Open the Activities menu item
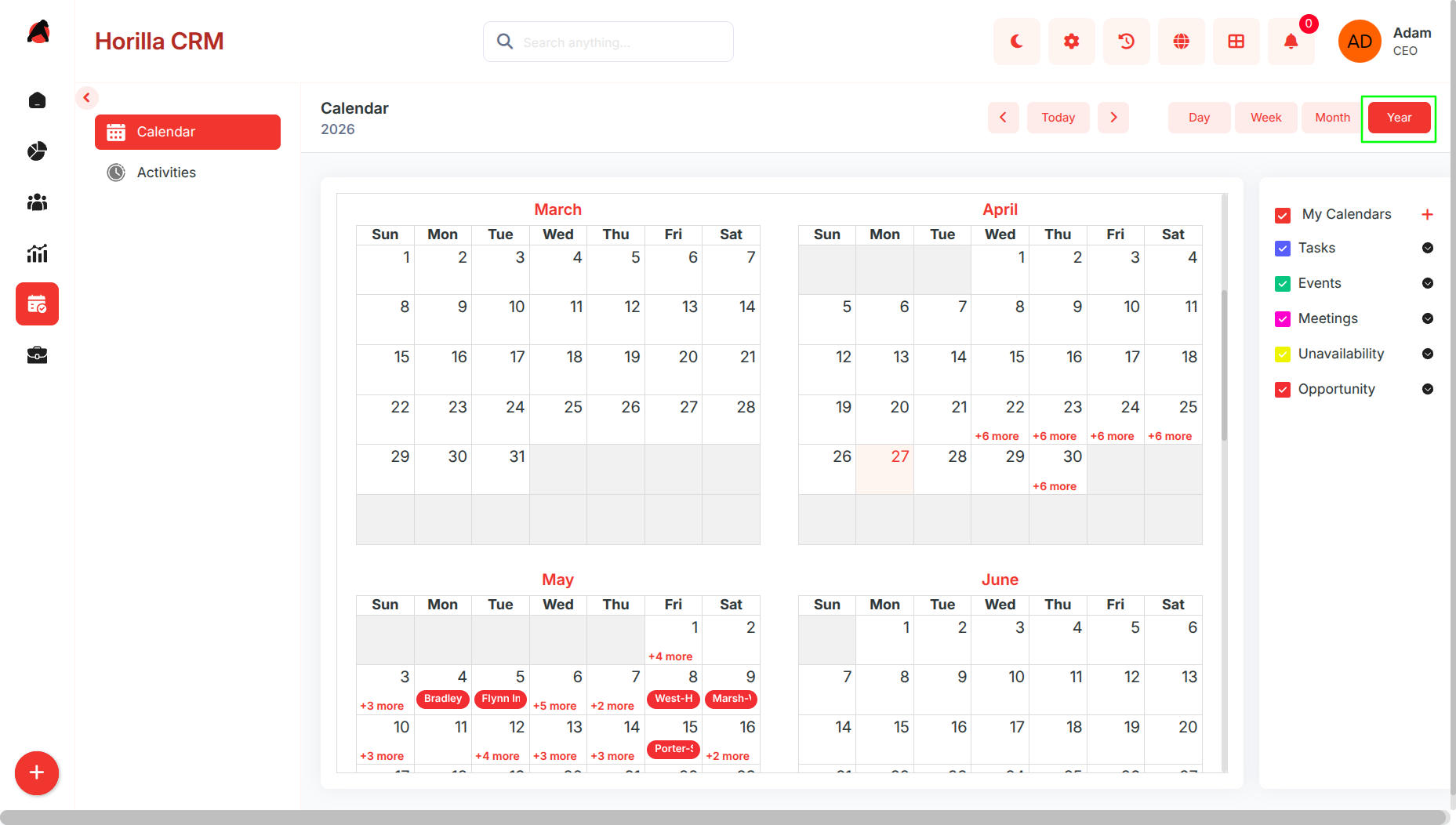 (187, 173)
